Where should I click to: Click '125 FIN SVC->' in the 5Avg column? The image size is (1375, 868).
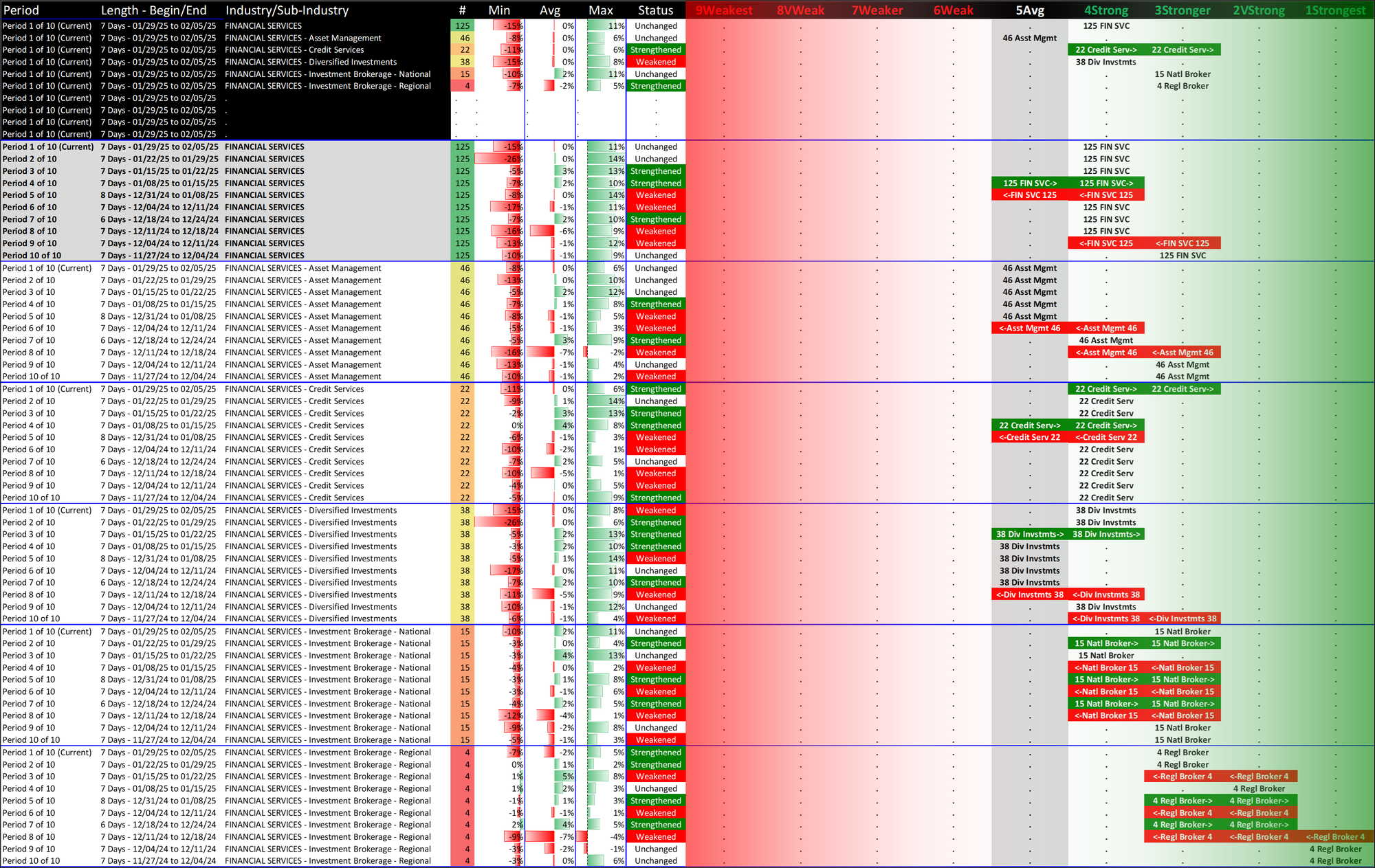pyautogui.click(x=1029, y=183)
